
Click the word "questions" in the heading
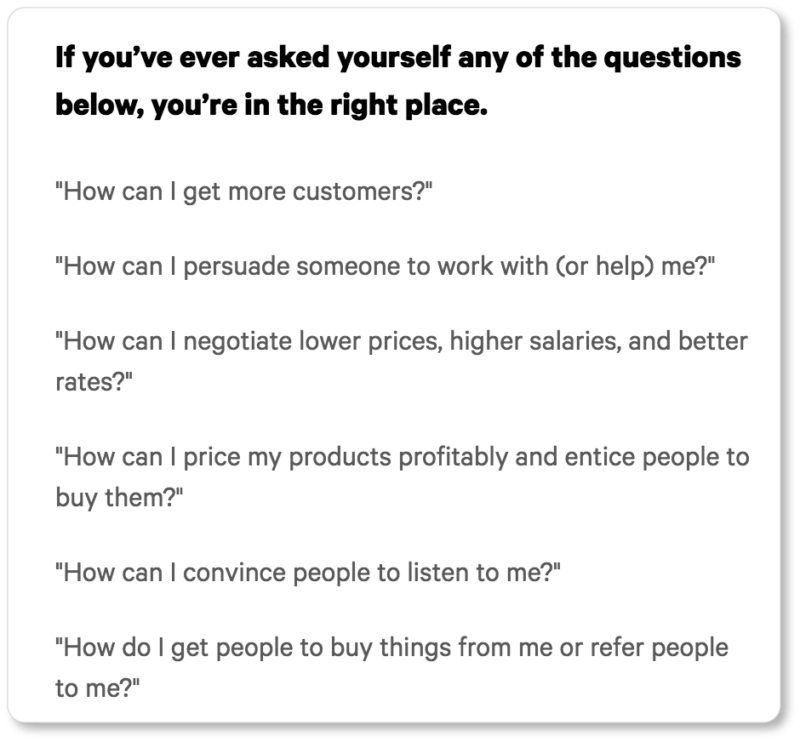pyautogui.click(x=672, y=58)
